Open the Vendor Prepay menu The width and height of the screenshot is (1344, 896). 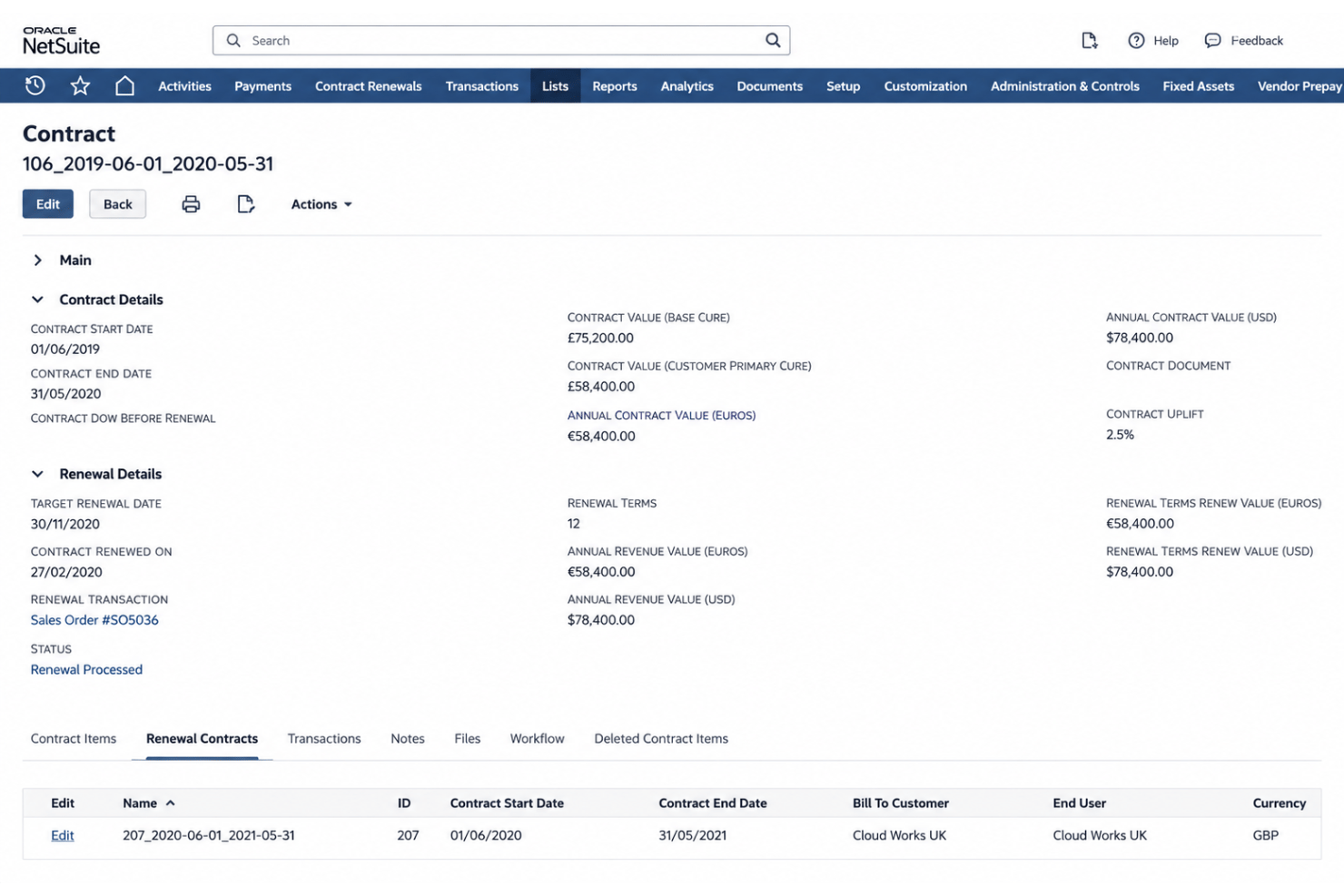coord(1299,86)
